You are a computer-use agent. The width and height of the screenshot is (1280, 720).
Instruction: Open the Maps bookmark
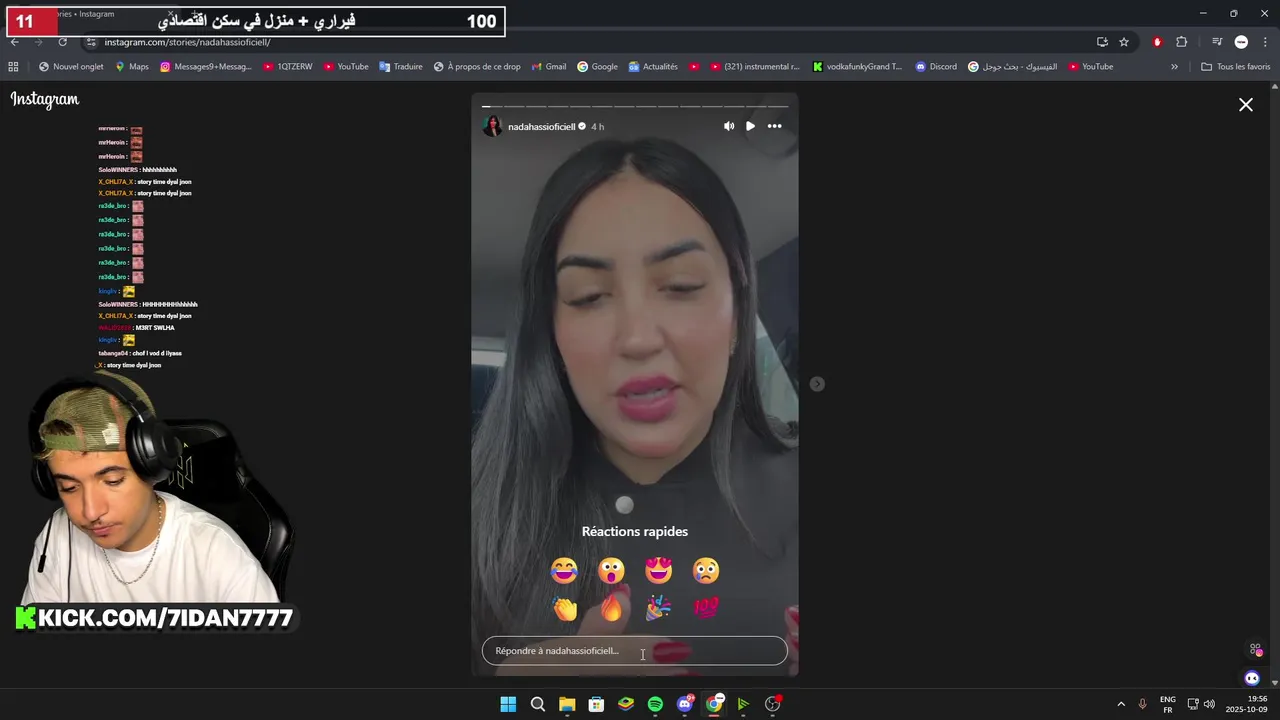coord(132,67)
